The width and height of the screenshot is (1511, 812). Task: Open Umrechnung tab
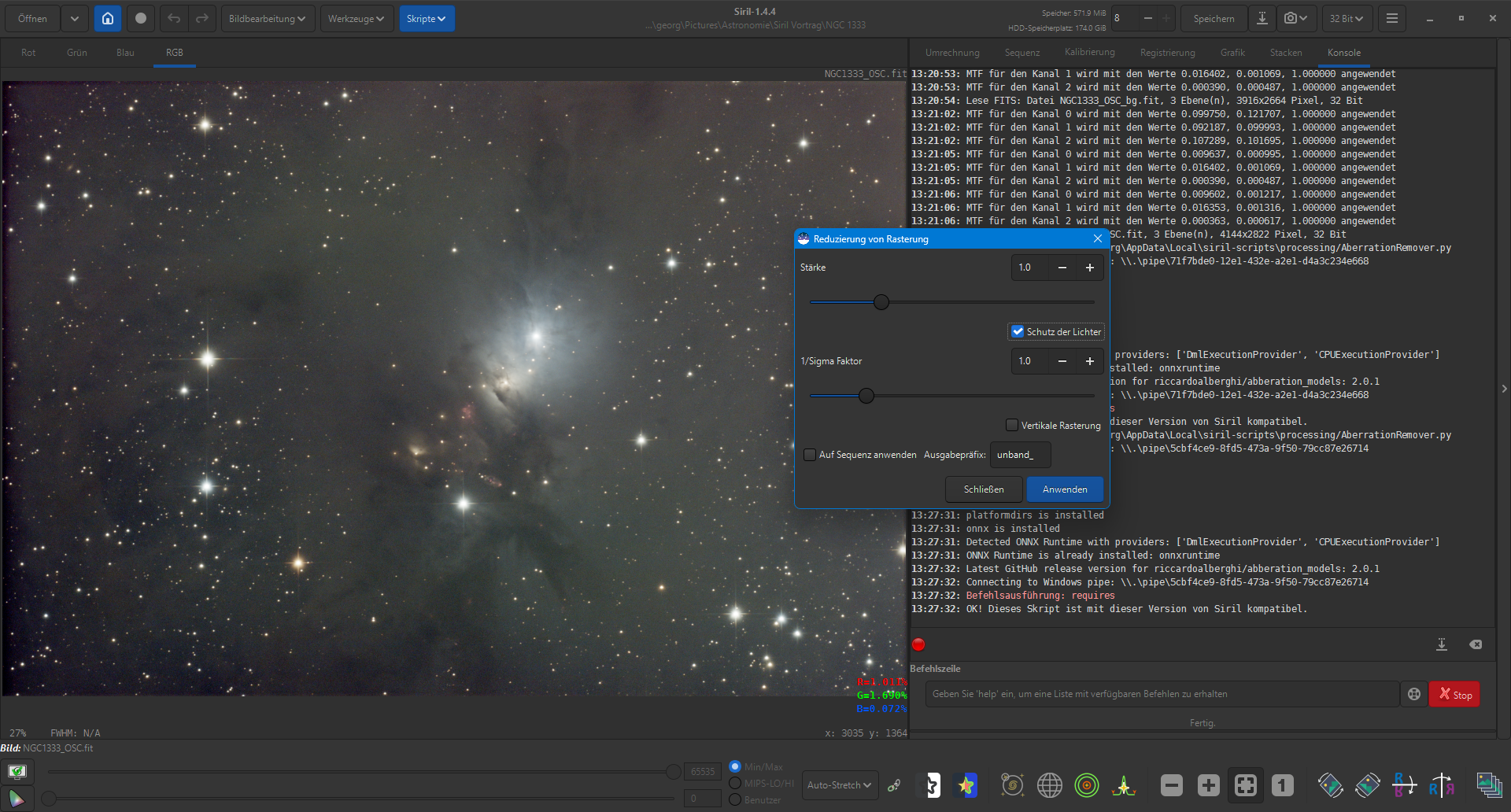click(x=952, y=53)
